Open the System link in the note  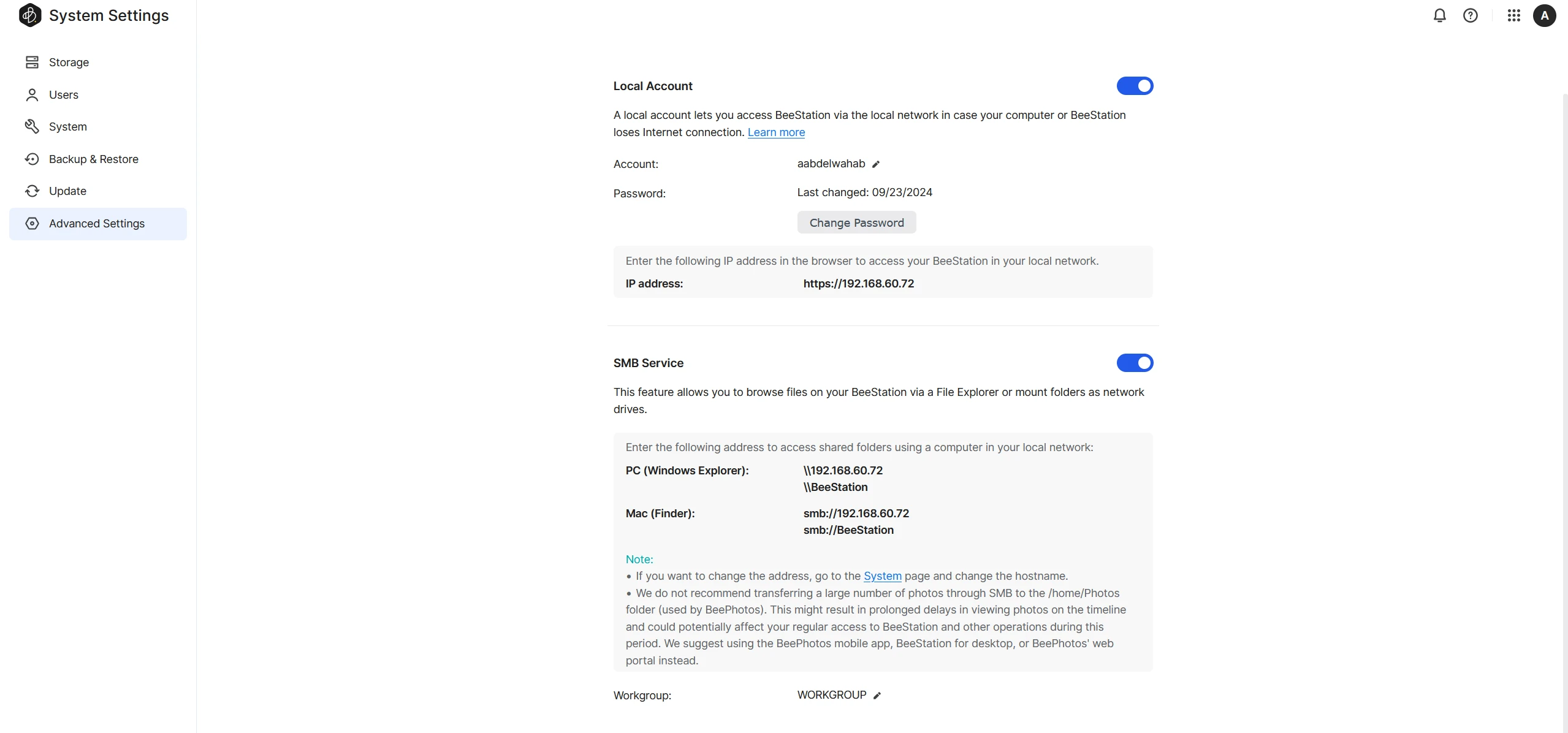click(x=882, y=576)
